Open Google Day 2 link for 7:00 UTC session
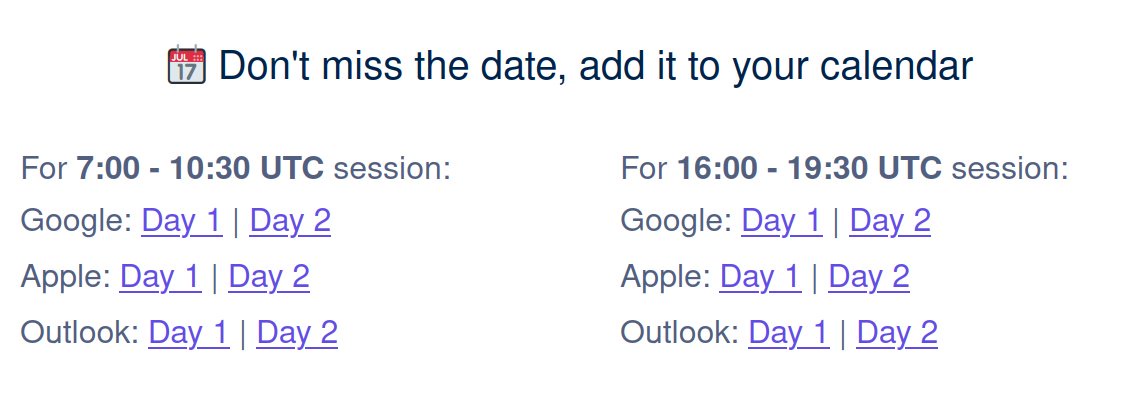 pyautogui.click(x=290, y=221)
